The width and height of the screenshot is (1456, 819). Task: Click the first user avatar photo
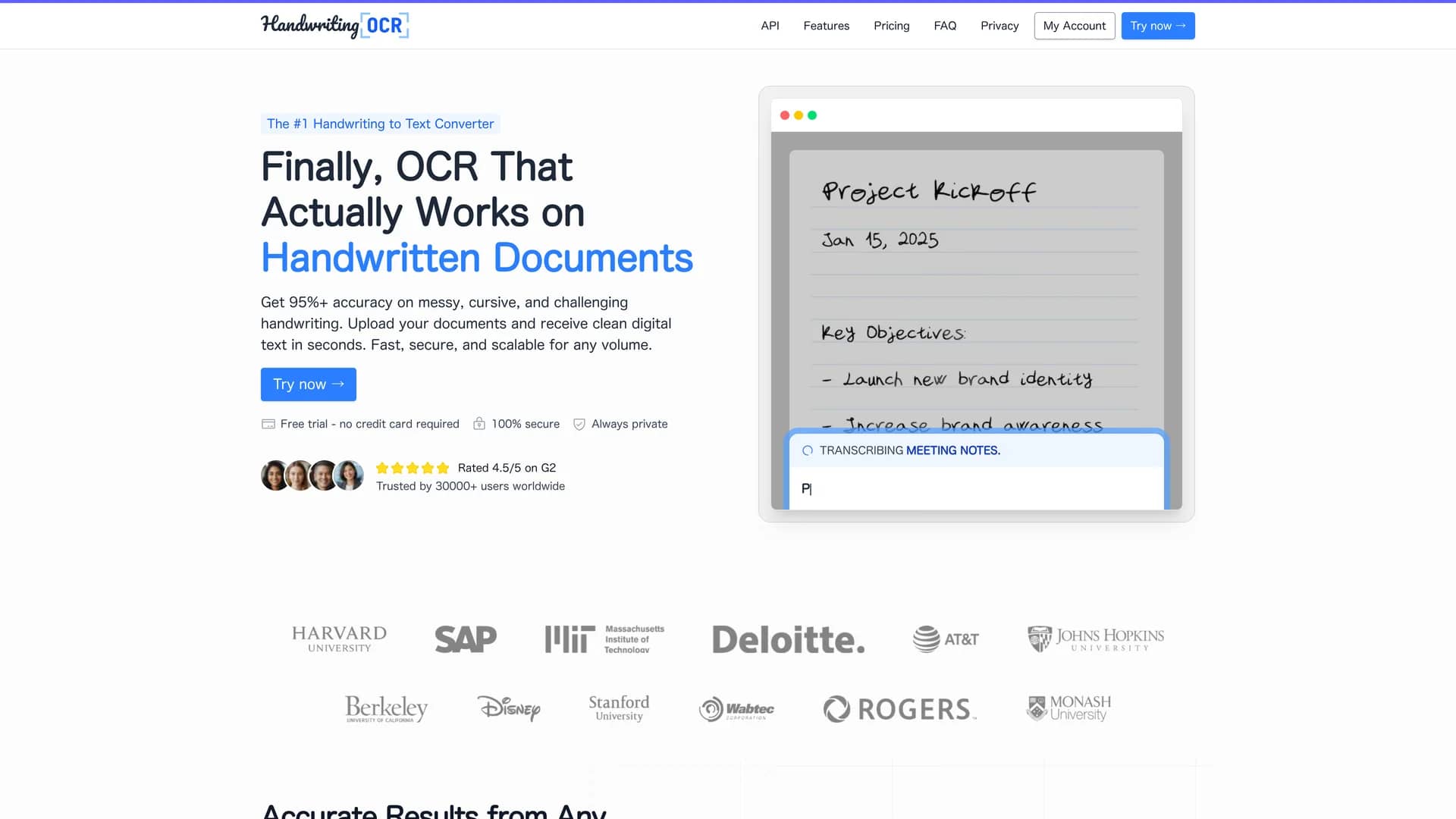click(x=275, y=475)
